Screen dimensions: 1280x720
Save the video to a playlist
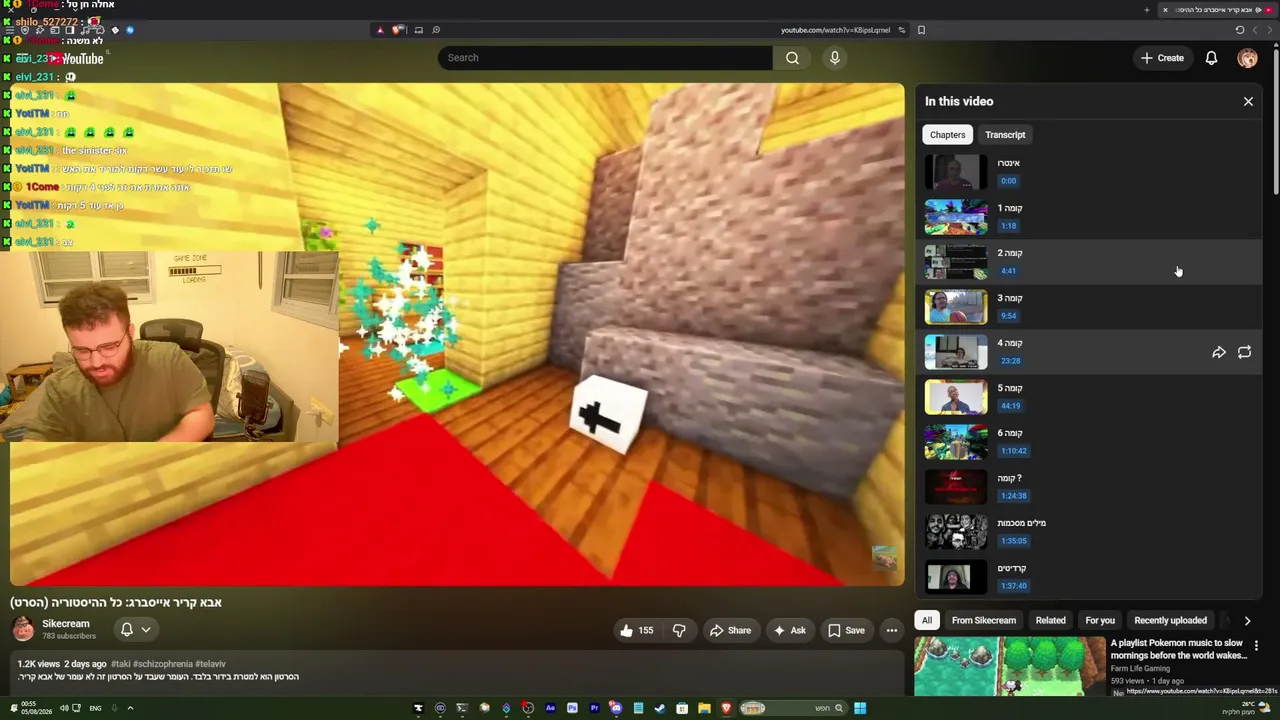coord(846,630)
